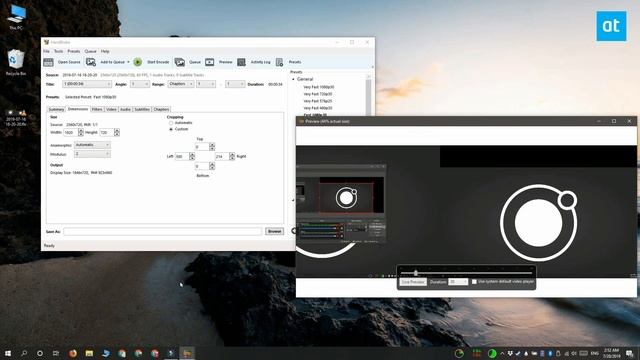Open the Range Chapters dropdown
Screen dimensions: 640x360
tap(181, 84)
